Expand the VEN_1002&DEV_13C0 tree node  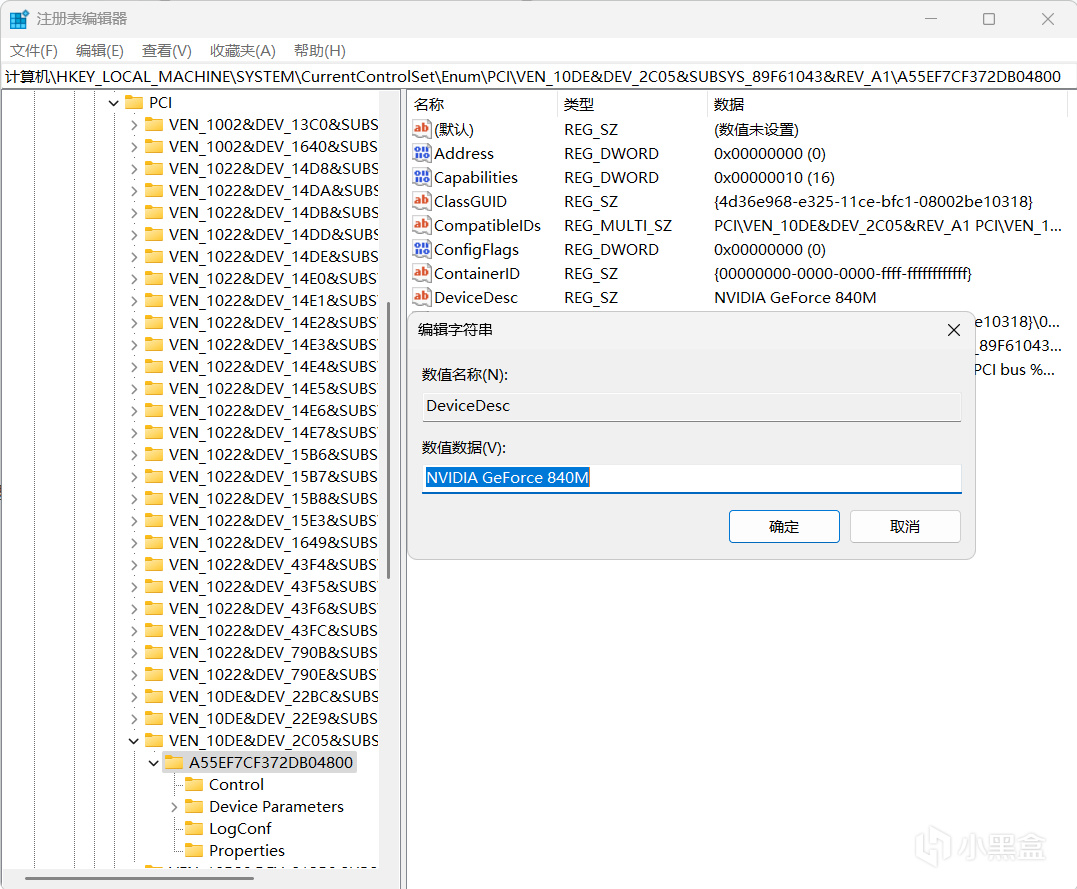134,125
